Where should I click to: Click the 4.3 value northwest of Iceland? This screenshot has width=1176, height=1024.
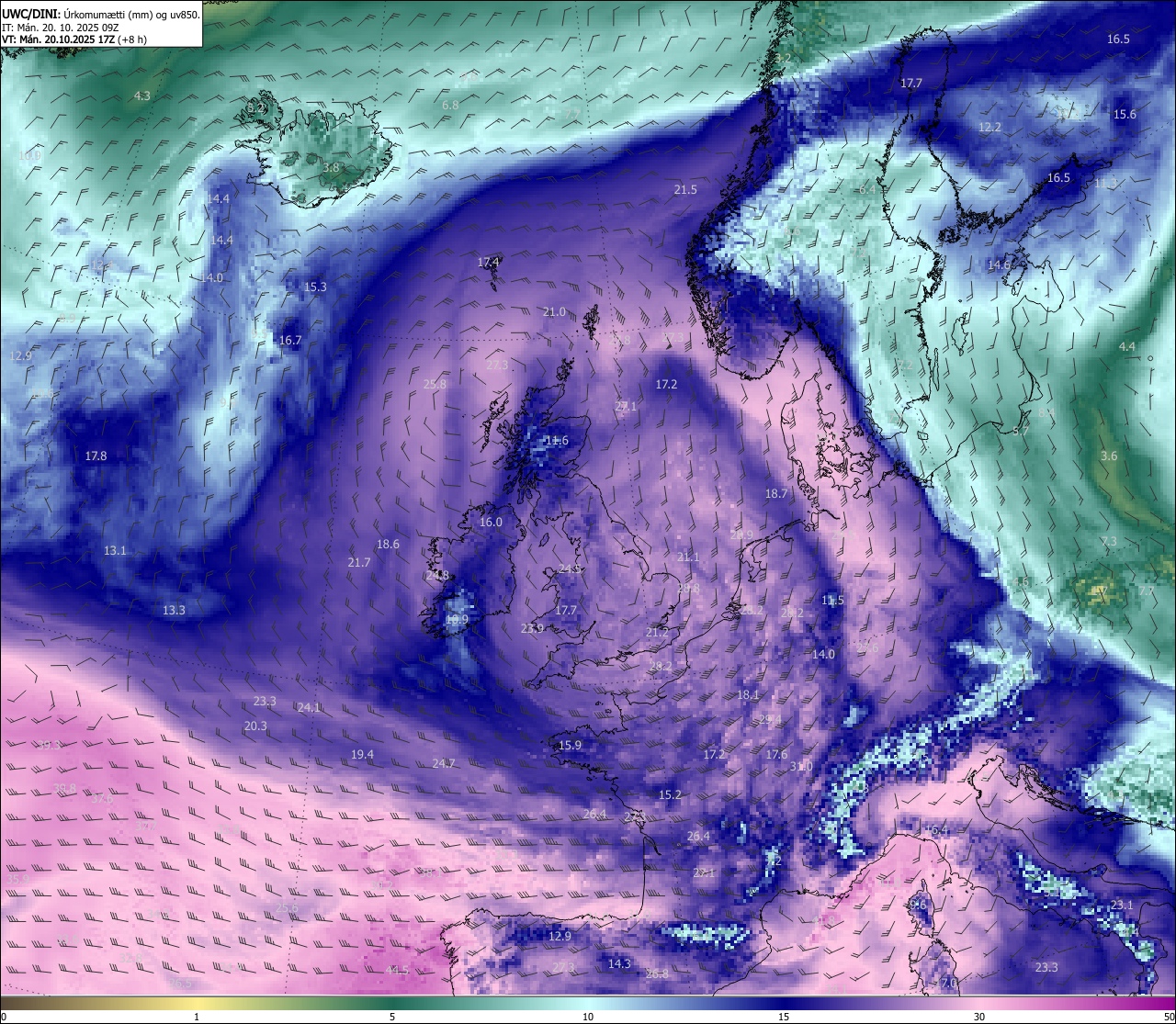coord(141,96)
